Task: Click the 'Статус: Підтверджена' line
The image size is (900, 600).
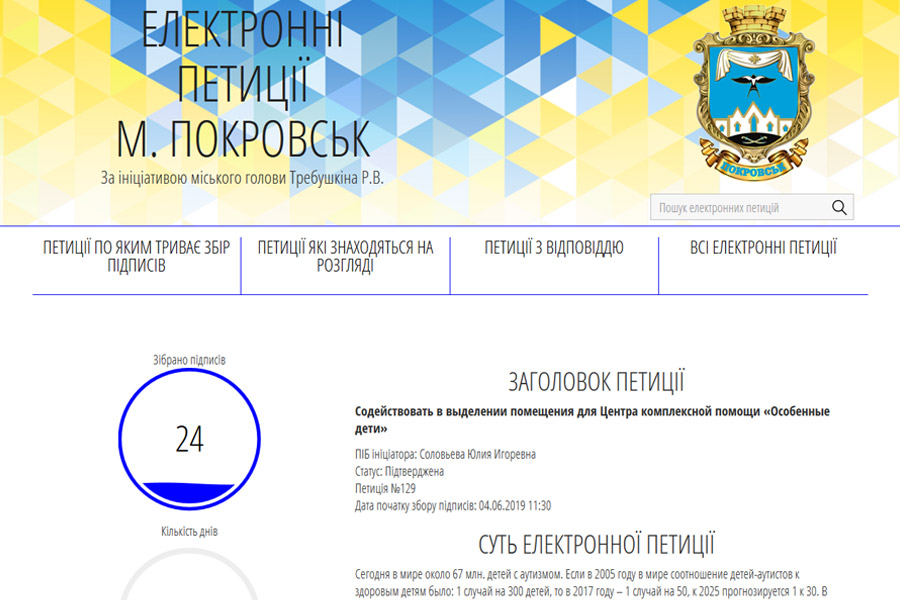Action: 399,471
